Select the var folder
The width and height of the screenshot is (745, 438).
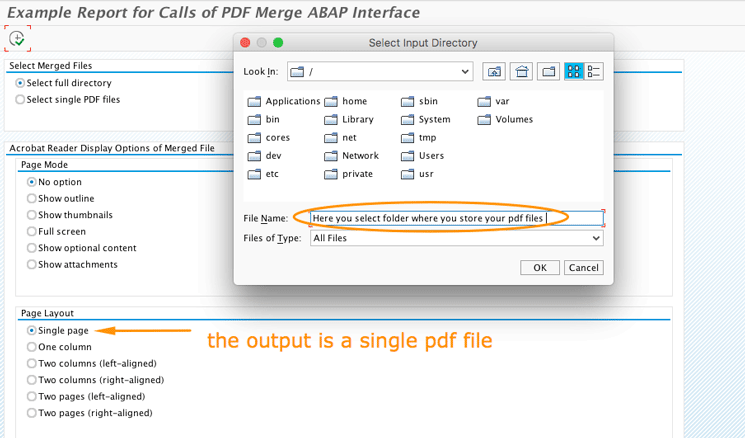494,101
